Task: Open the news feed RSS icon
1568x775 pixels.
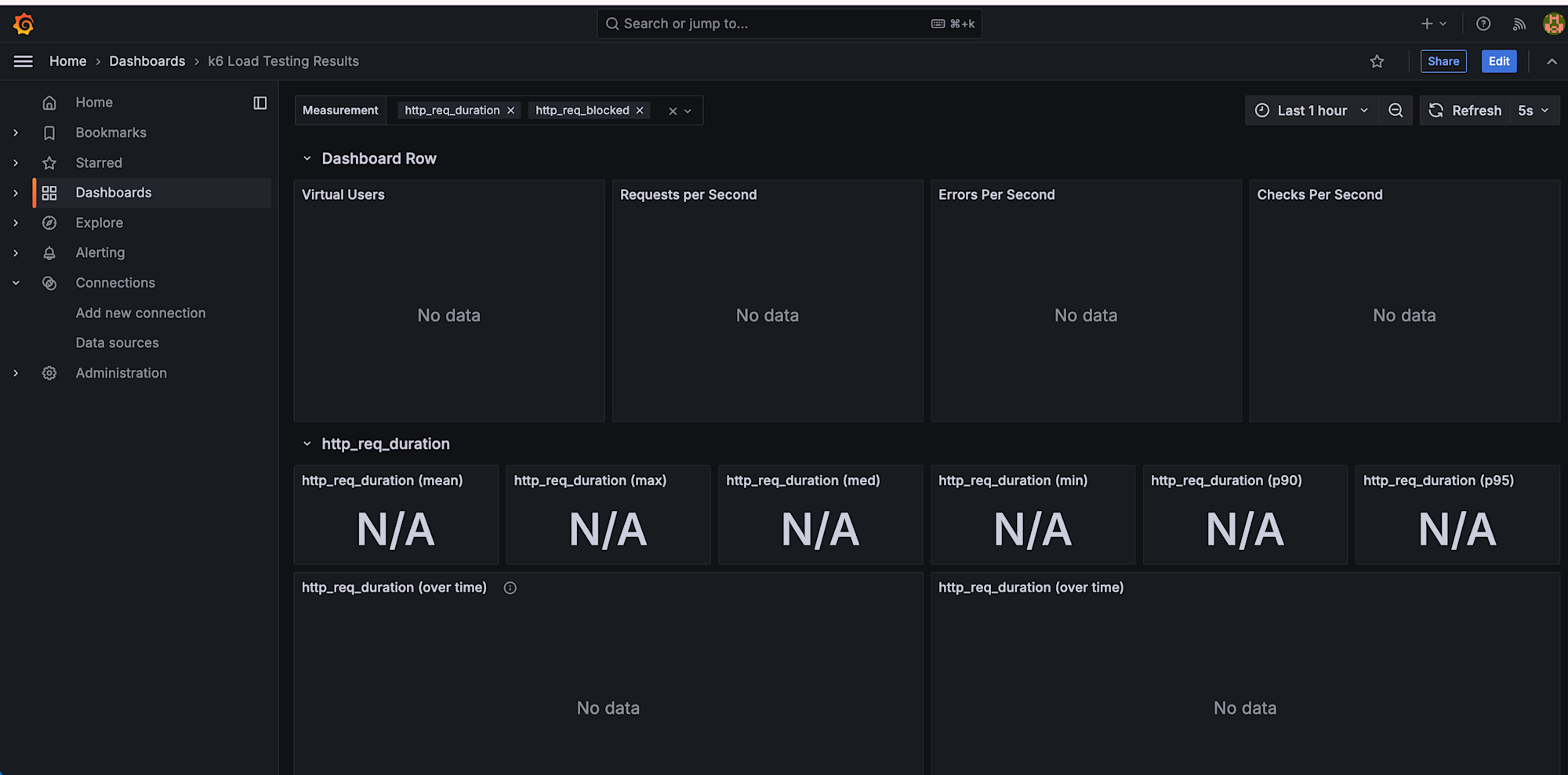Action: click(1519, 24)
